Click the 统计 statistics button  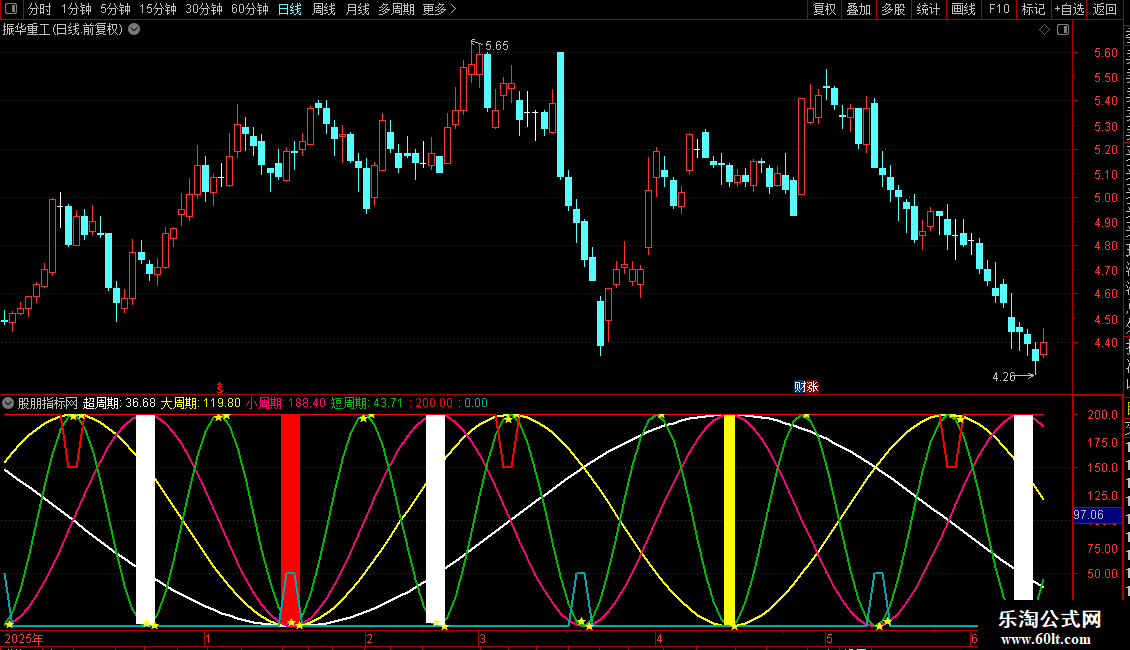pyautogui.click(x=927, y=9)
